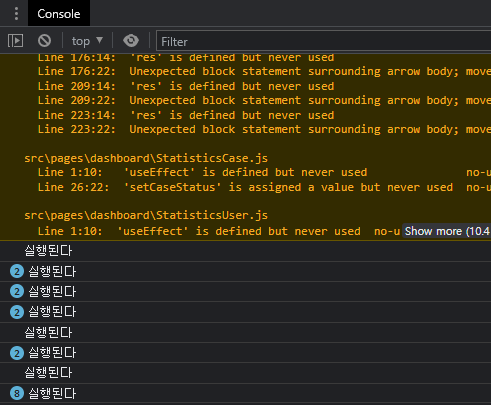Show the console sidebar panel
Image resolution: width=491 pixels, height=405 pixels.
(x=15, y=41)
